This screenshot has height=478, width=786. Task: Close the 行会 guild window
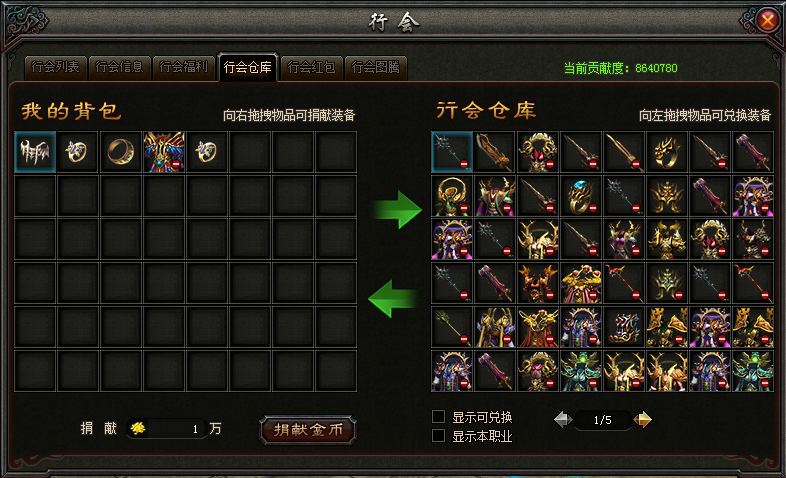point(767,21)
